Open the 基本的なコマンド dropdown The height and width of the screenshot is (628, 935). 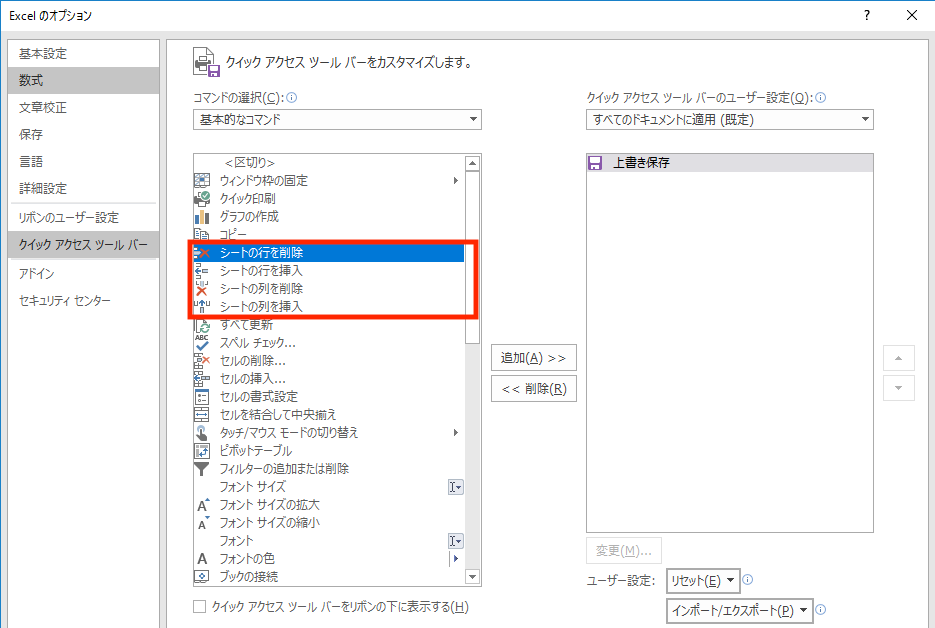[x=338, y=120]
